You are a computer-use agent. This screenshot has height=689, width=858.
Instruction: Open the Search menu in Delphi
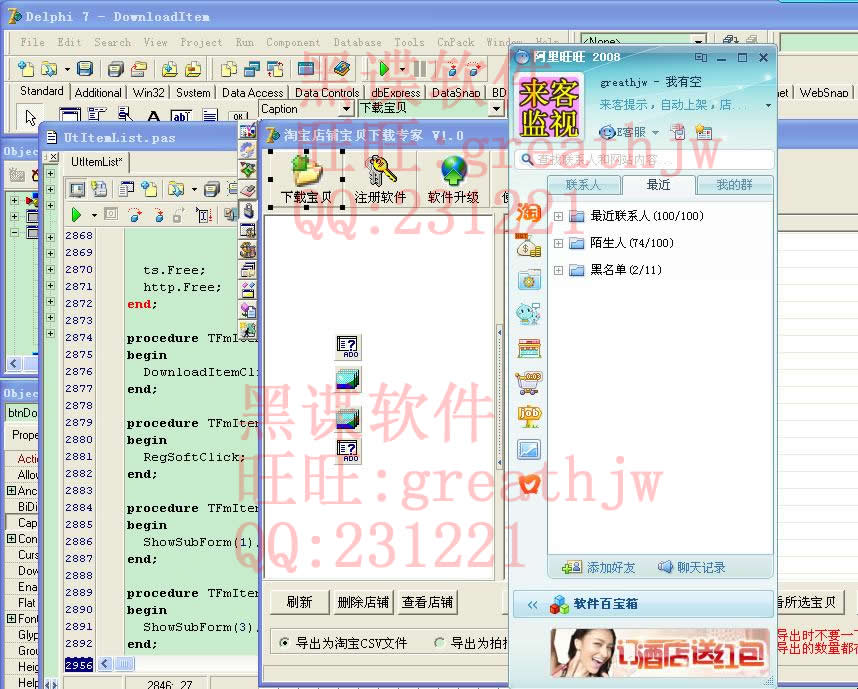[112, 42]
